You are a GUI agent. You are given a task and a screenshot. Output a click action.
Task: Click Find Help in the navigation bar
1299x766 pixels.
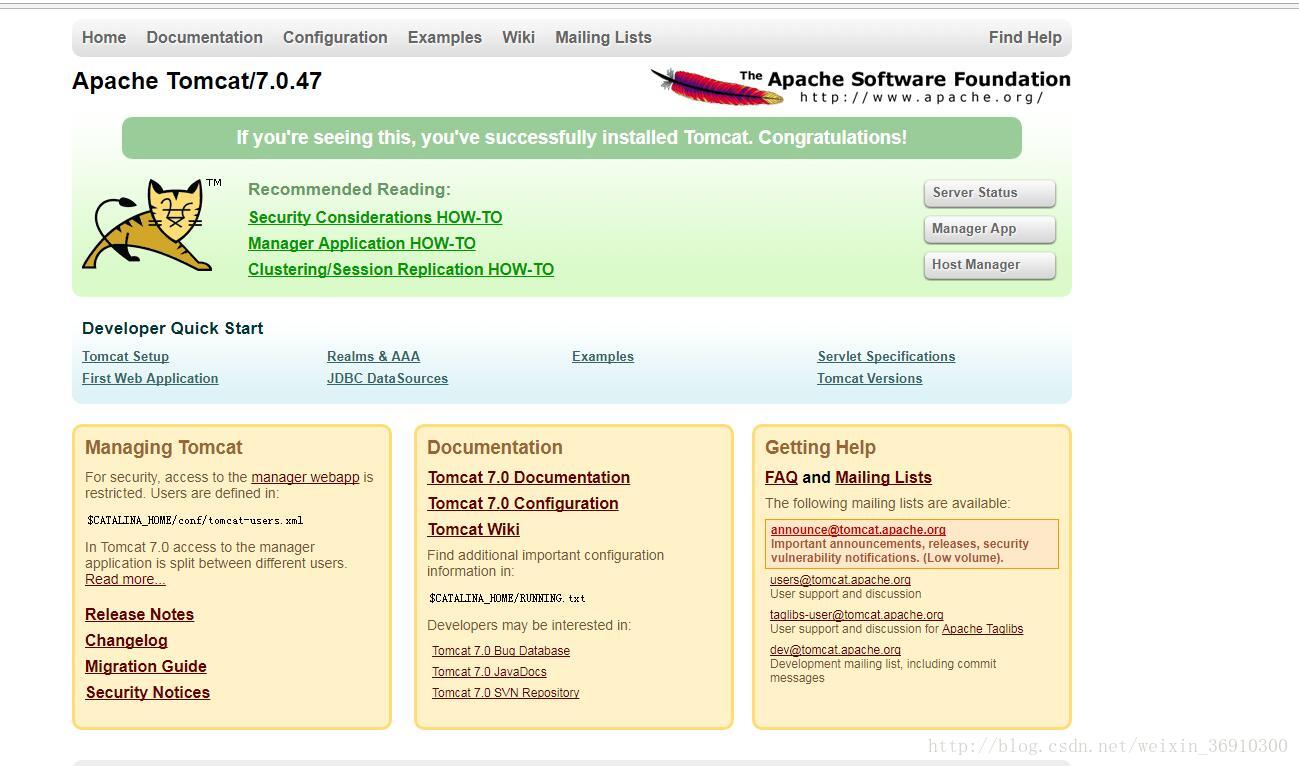click(1025, 37)
